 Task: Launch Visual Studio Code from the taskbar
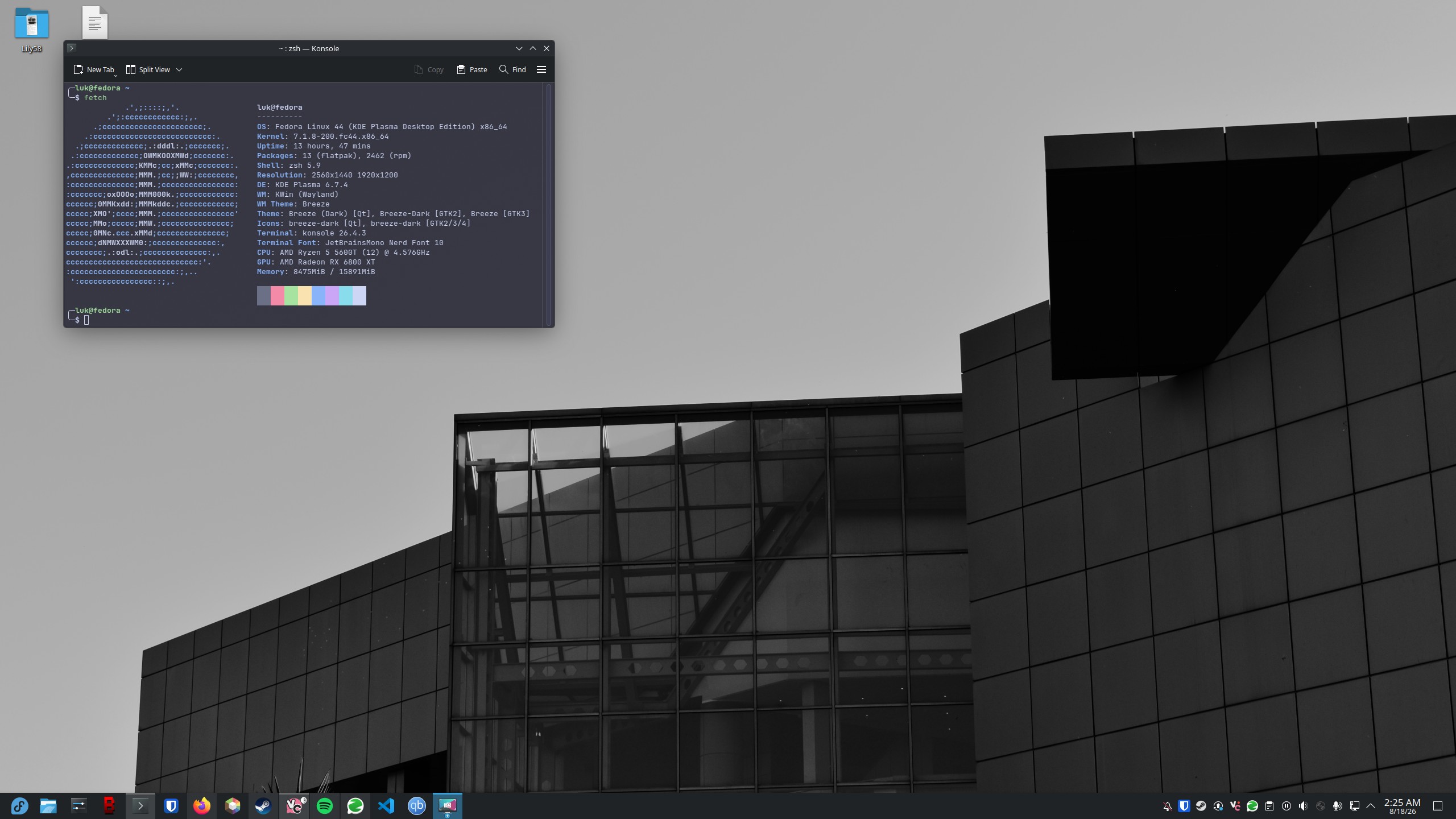[x=386, y=806]
